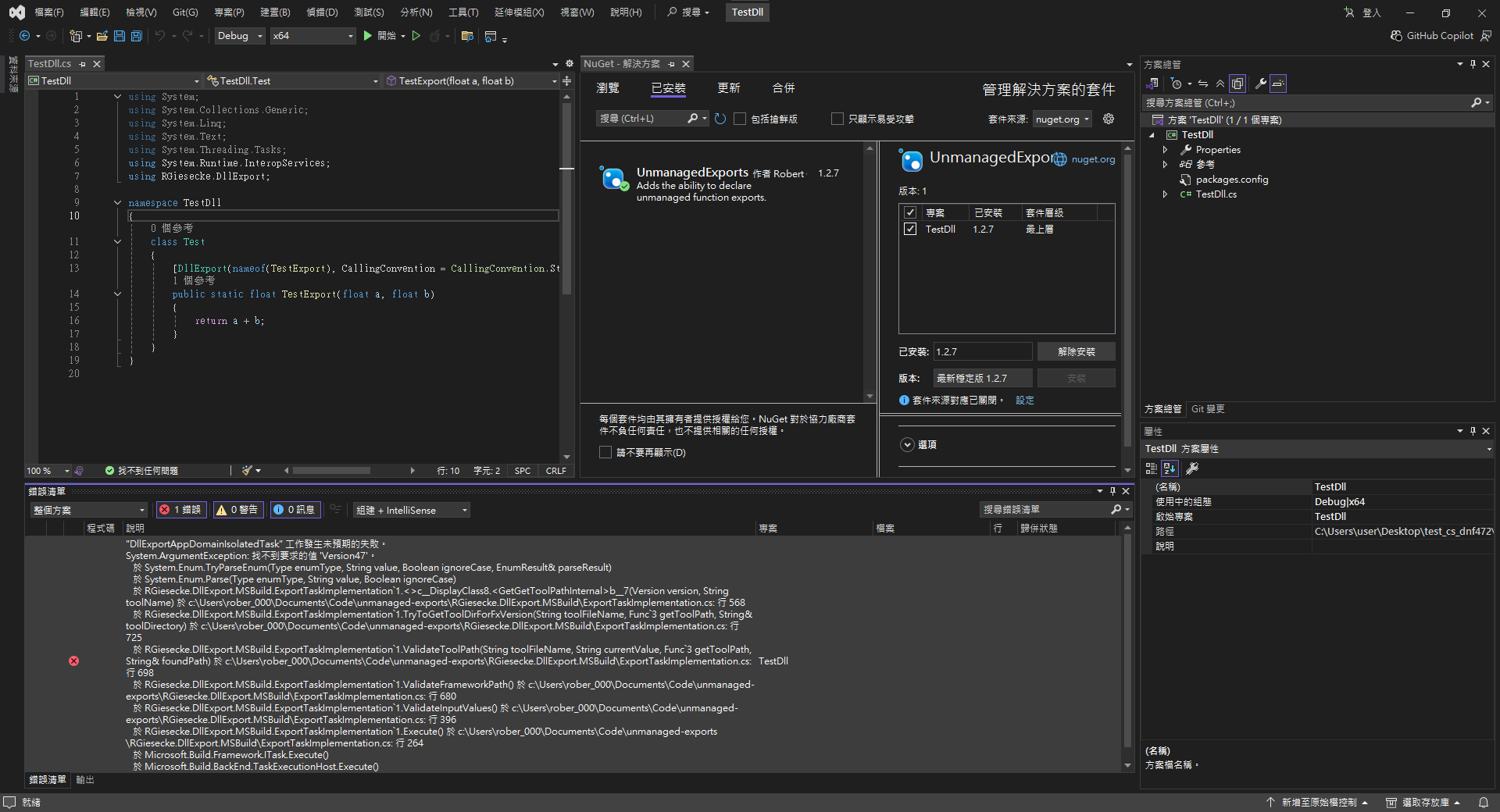1500x812 pixels.
Task: Open the Debug configuration dropdown
Action: point(240,36)
